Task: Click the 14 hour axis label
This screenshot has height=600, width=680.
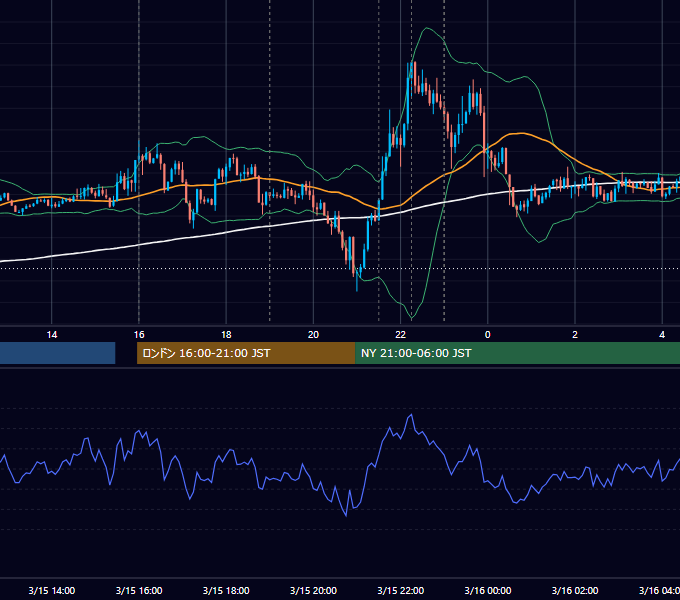Action: pos(52,335)
